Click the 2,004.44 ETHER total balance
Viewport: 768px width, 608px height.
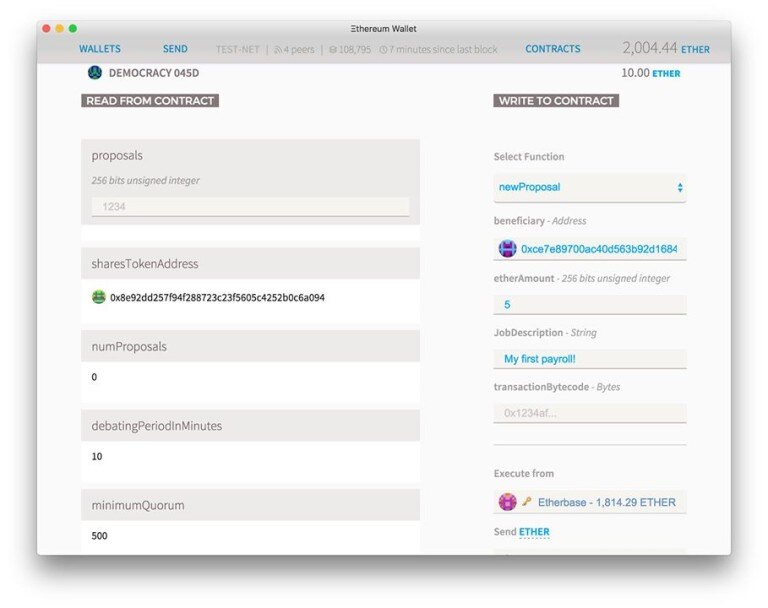[665, 48]
